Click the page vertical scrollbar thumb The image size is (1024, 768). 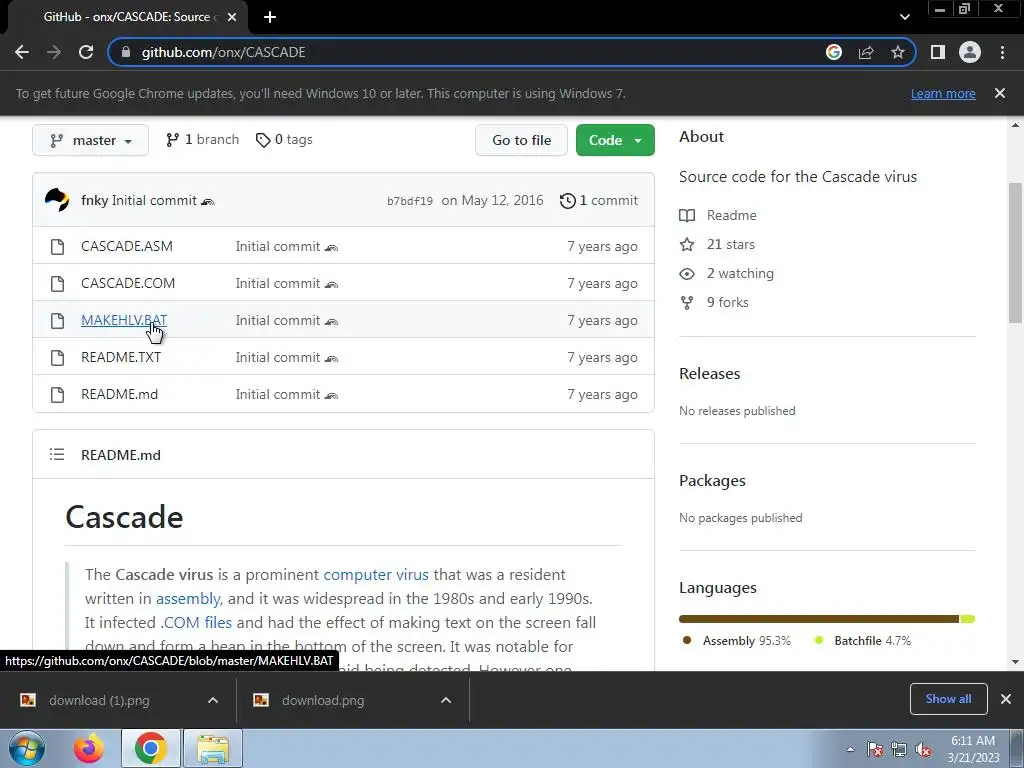(x=1015, y=251)
